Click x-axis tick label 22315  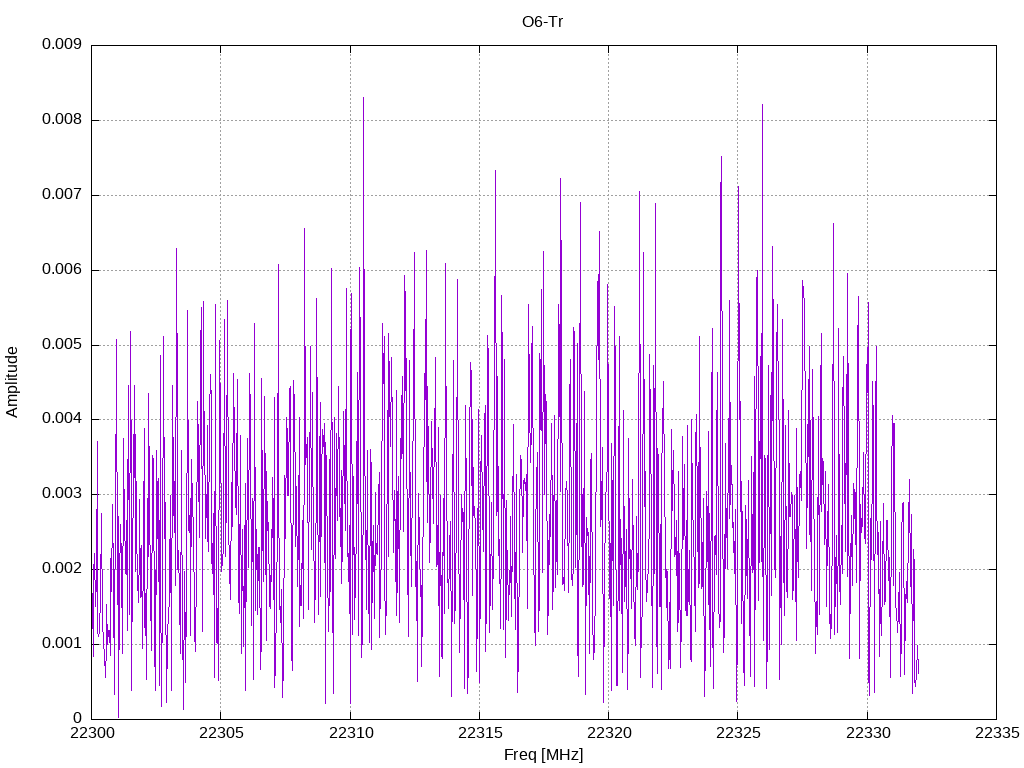pos(479,733)
